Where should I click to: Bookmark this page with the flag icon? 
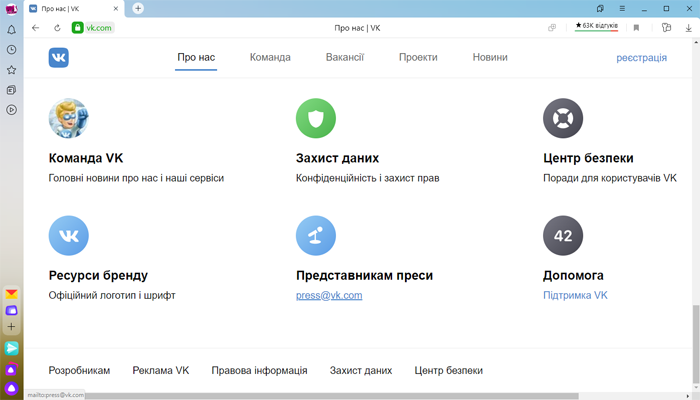tap(637, 28)
